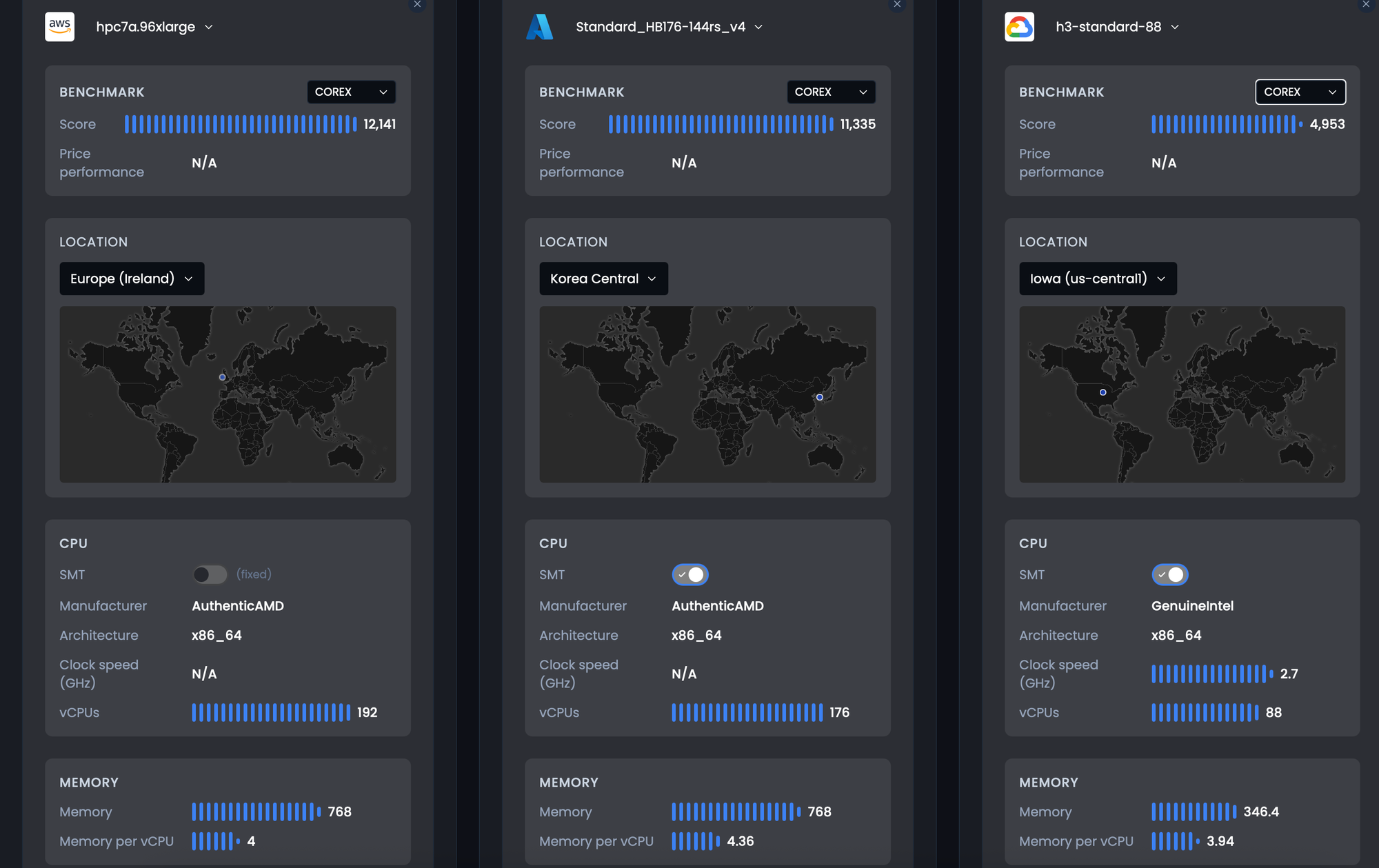Click the Google Cloud logo icon
This screenshot has width=1379, height=868.
pyautogui.click(x=1019, y=27)
